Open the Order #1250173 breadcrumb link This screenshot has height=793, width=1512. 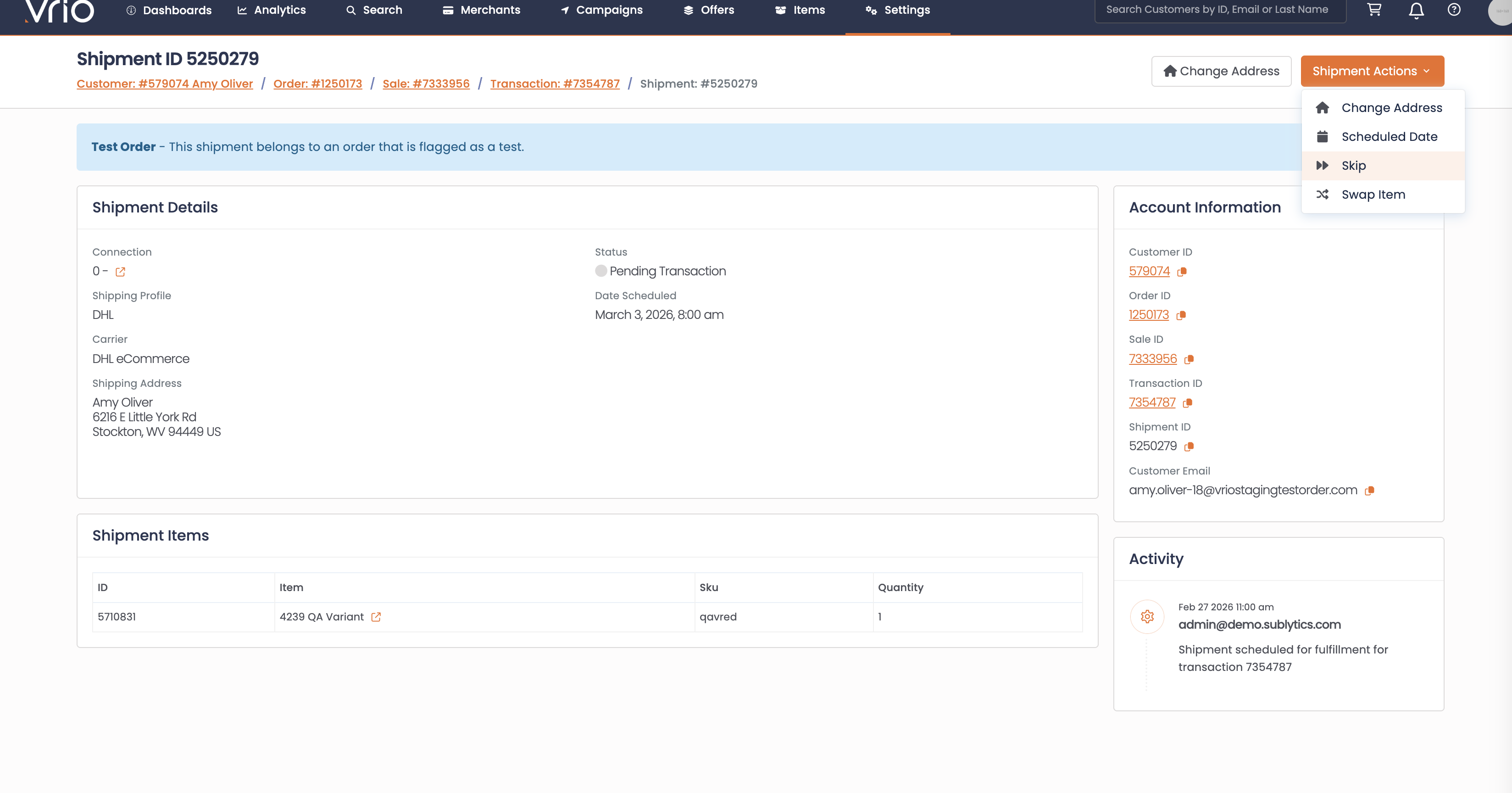click(317, 84)
